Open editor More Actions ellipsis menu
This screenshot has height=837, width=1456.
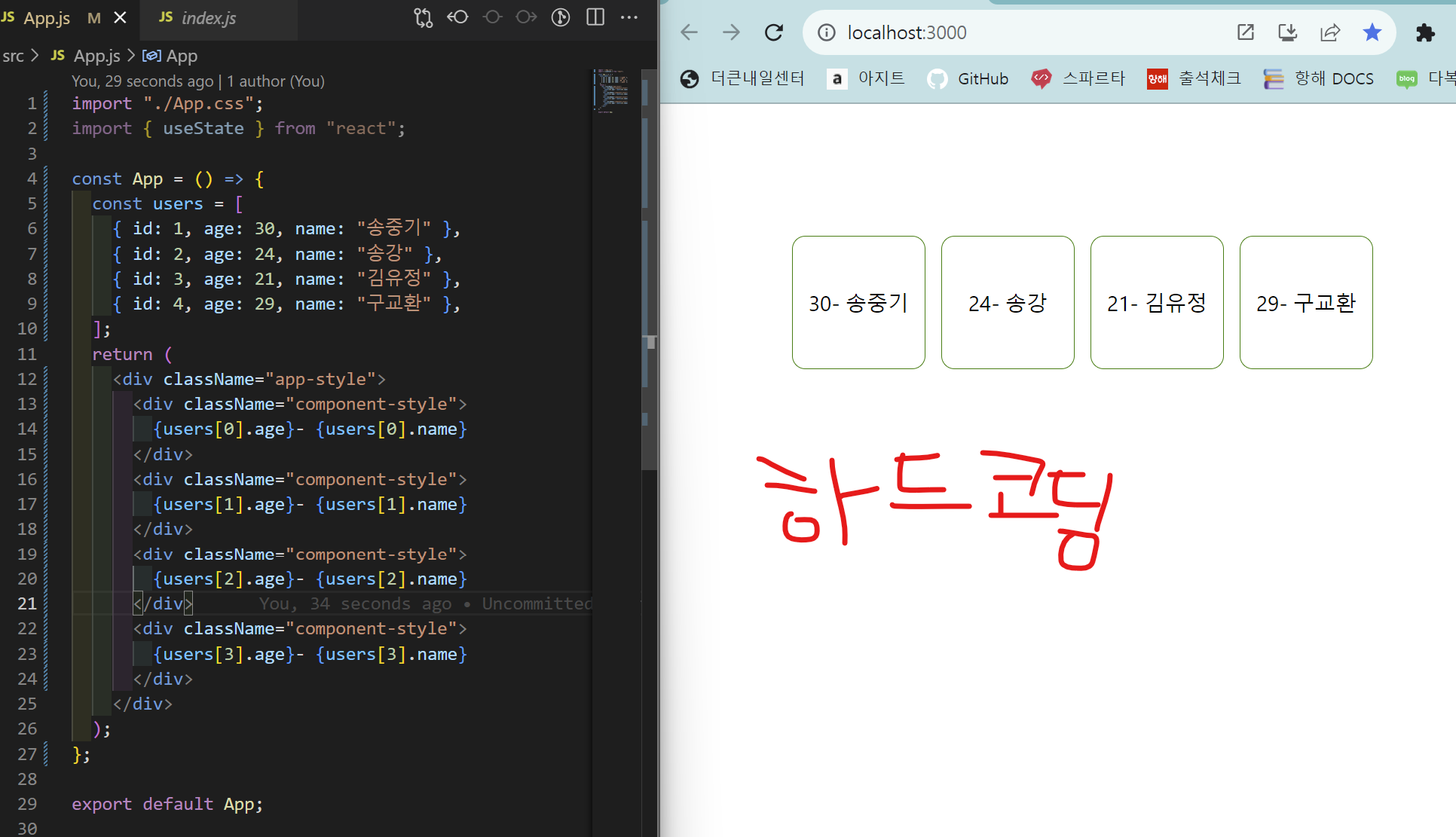(x=629, y=17)
